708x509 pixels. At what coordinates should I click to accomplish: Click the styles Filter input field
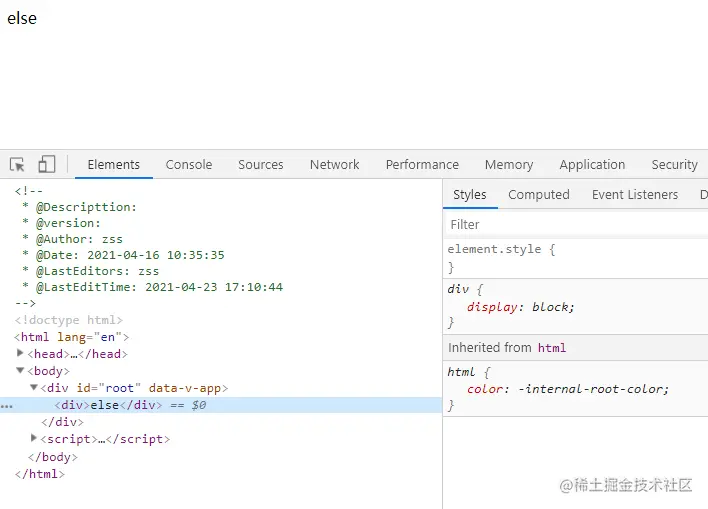(x=576, y=224)
